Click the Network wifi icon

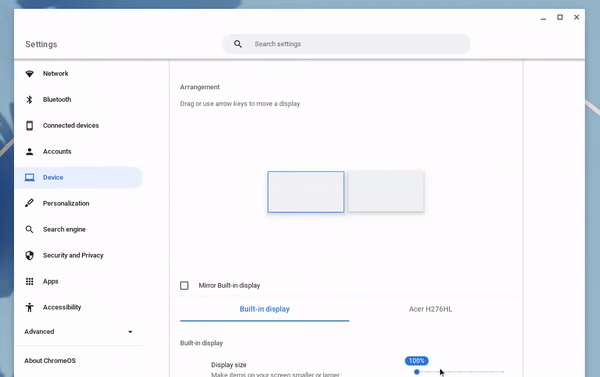click(29, 73)
